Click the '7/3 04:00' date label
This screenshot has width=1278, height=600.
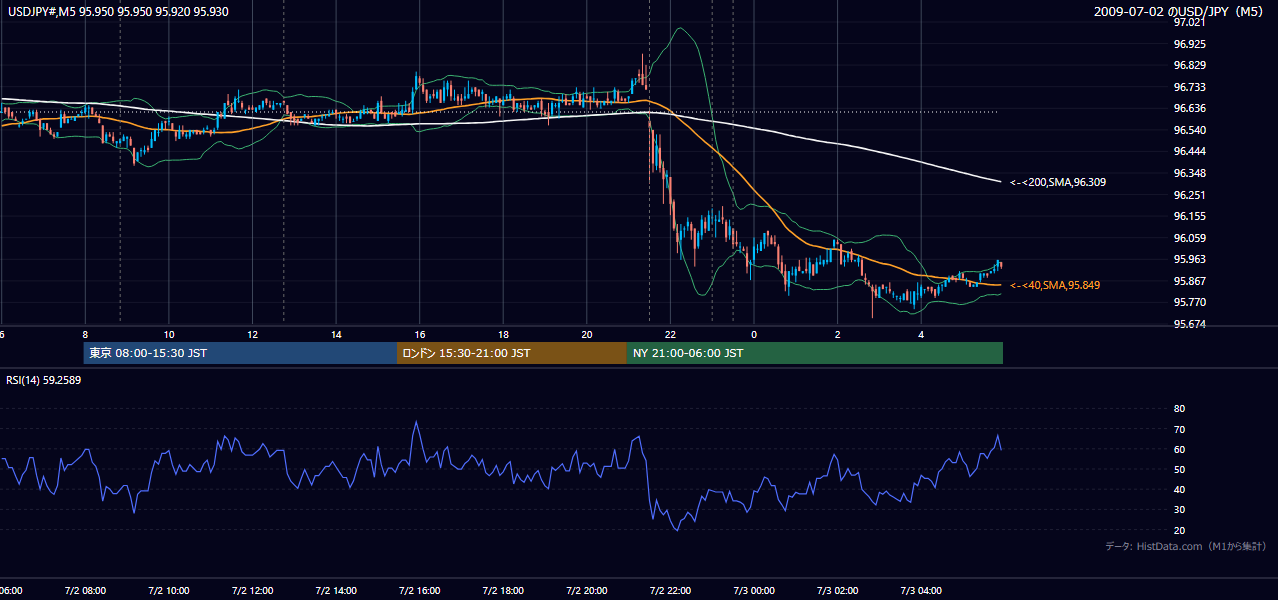(x=921, y=591)
